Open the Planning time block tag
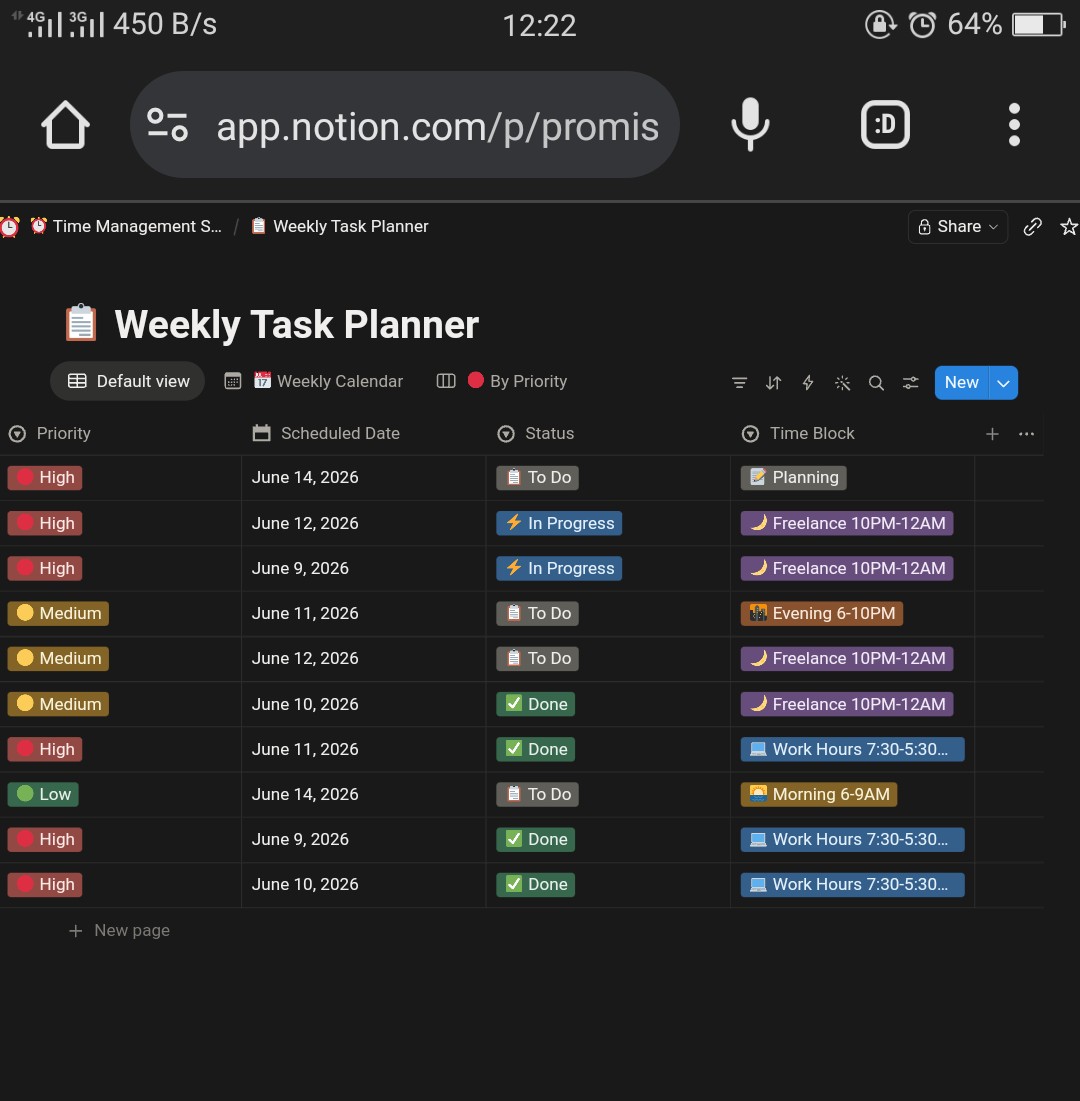This screenshot has width=1080, height=1101. [793, 477]
